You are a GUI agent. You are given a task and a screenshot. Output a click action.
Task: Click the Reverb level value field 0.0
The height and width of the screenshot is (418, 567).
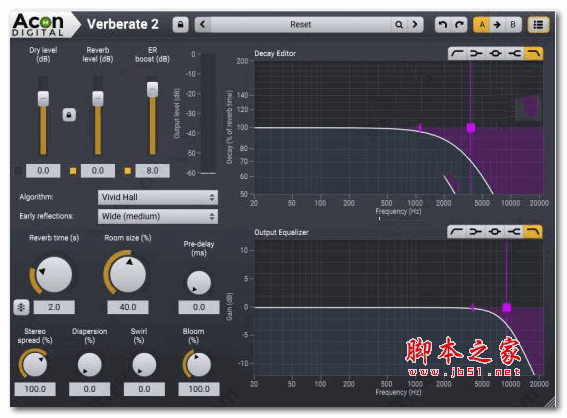[98, 171]
